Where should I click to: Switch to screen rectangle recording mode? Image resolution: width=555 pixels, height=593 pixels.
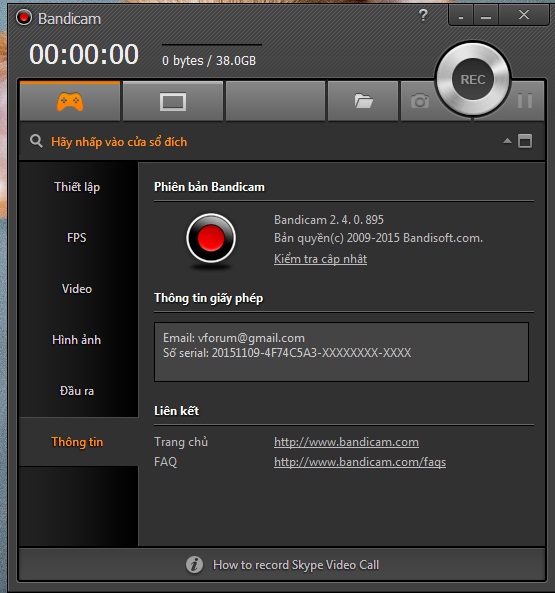point(173,101)
